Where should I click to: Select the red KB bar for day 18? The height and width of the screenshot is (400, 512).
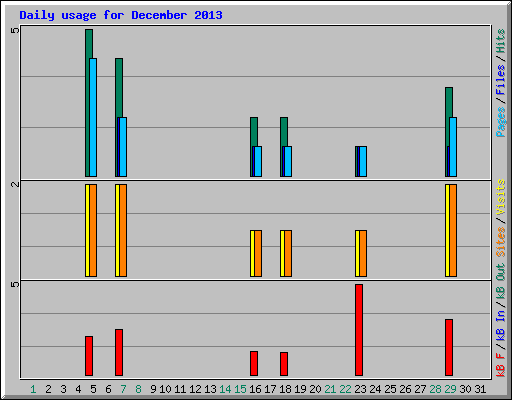pyautogui.click(x=284, y=364)
